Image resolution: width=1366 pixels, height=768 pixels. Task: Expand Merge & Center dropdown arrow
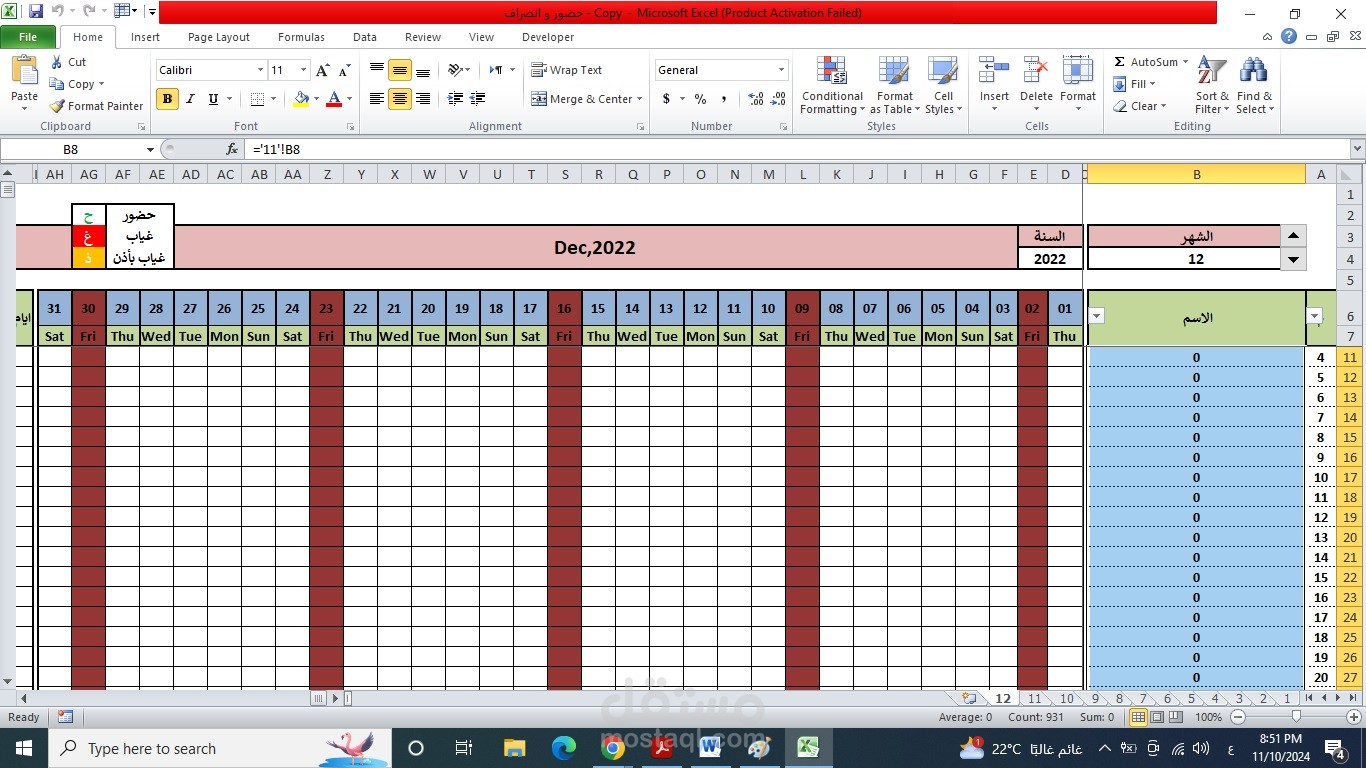pos(640,99)
